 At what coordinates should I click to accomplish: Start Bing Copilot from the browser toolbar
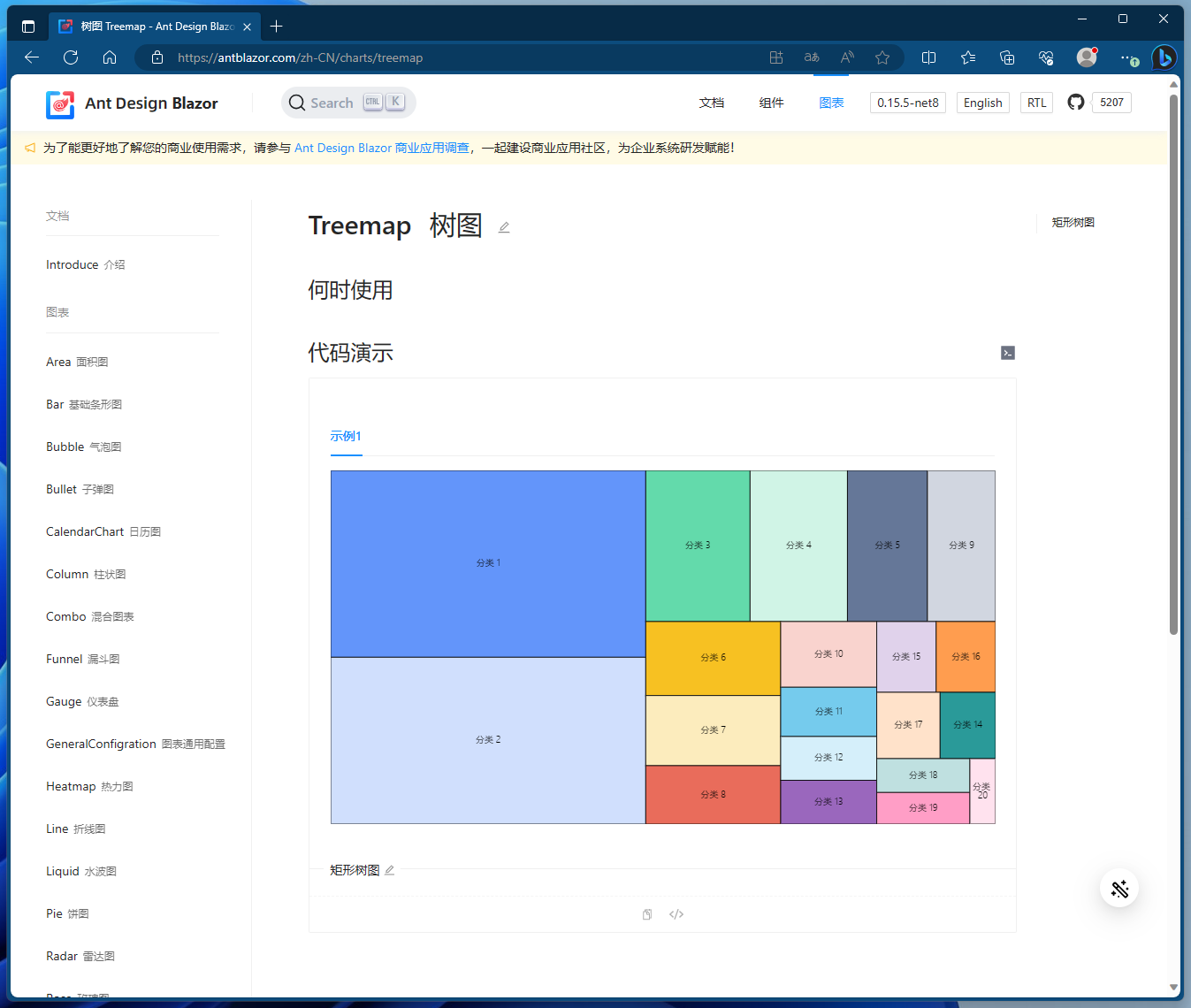[x=1164, y=57]
